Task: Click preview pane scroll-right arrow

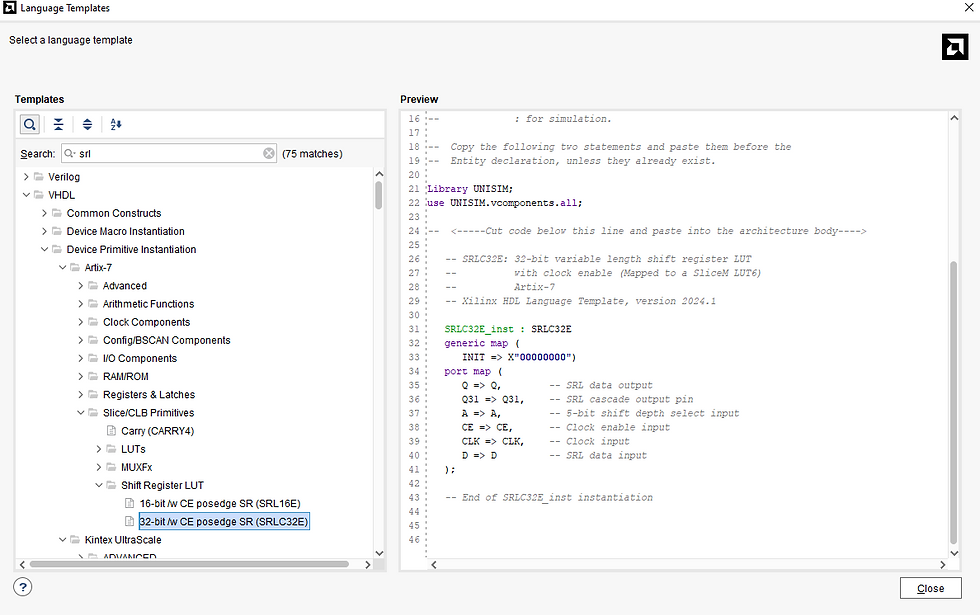Action: (x=942, y=564)
